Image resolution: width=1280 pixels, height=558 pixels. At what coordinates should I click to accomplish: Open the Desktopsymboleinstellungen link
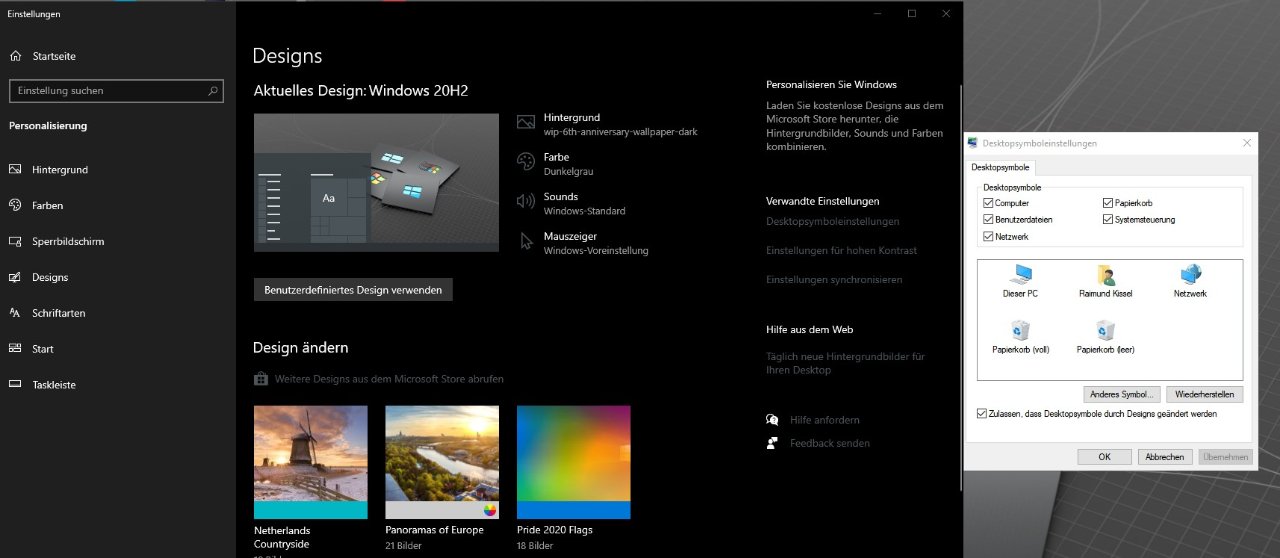click(x=832, y=222)
